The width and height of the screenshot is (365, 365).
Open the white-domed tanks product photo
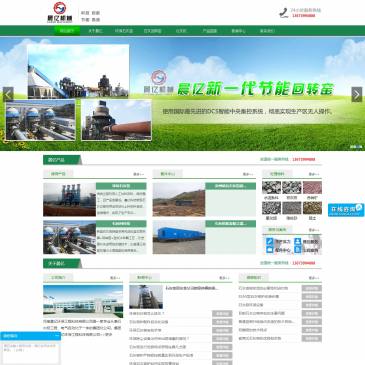(69, 237)
